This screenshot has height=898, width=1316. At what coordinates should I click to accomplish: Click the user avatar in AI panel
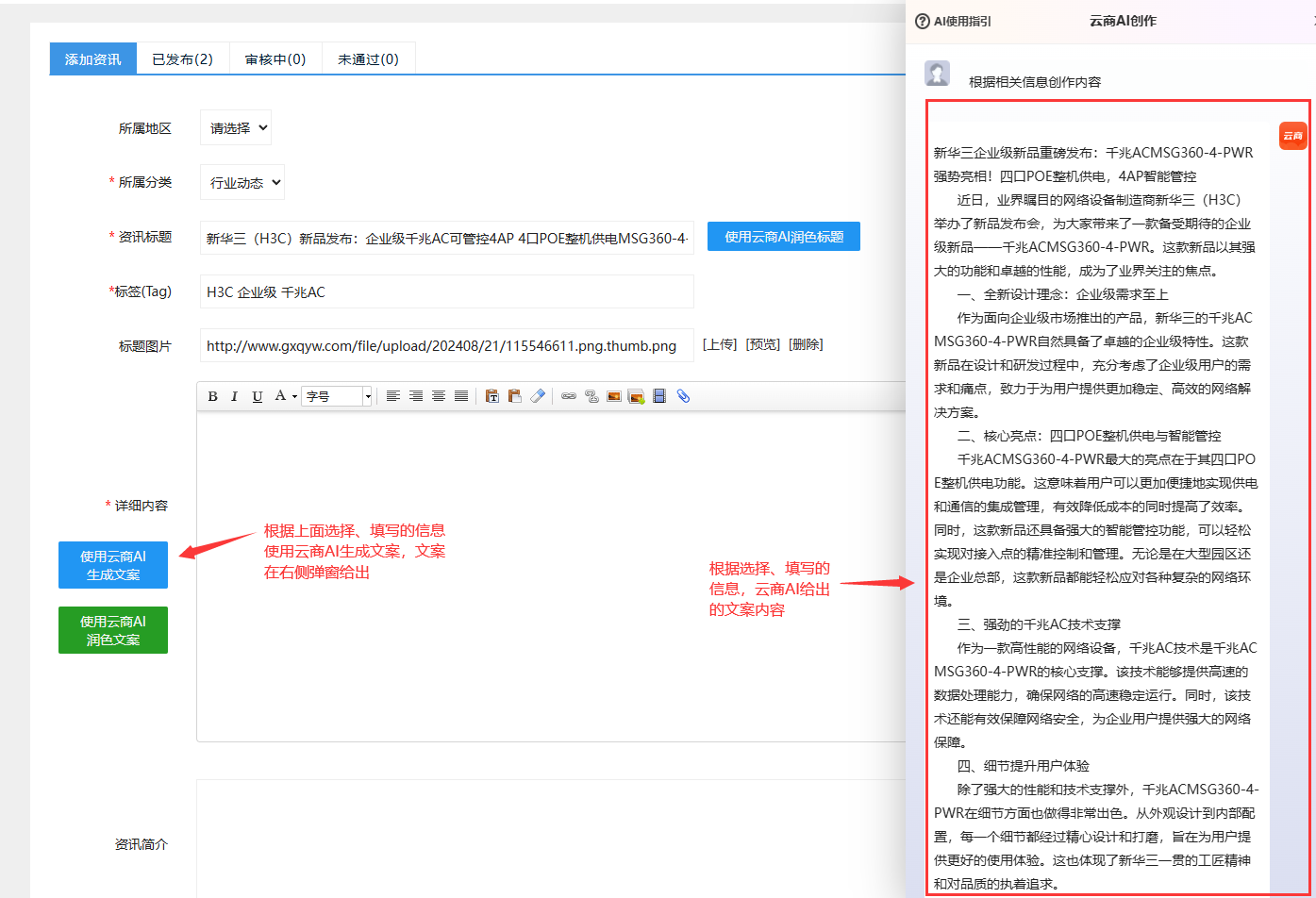tap(937, 74)
